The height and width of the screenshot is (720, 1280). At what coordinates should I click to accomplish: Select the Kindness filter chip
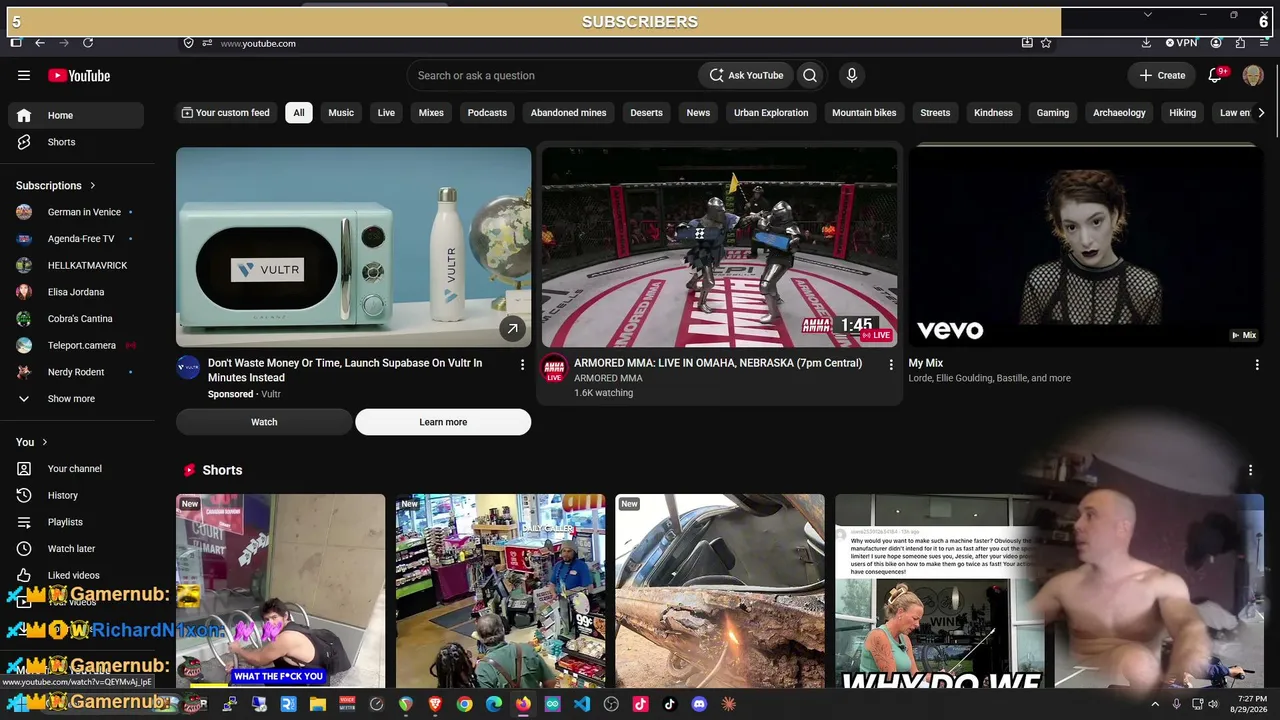993,113
